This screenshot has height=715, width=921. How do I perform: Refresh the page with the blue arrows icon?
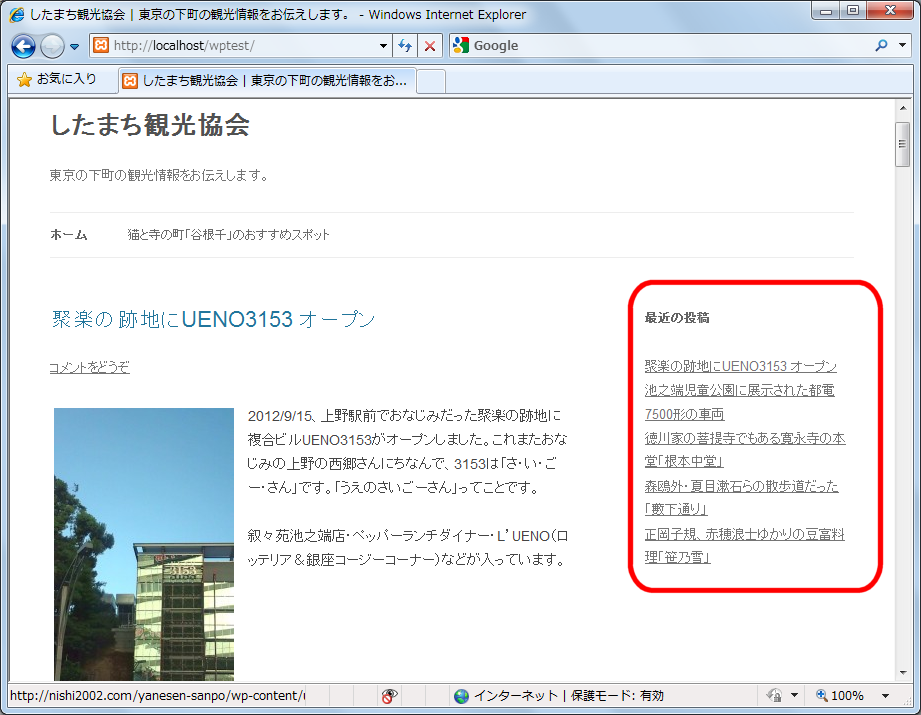(405, 46)
